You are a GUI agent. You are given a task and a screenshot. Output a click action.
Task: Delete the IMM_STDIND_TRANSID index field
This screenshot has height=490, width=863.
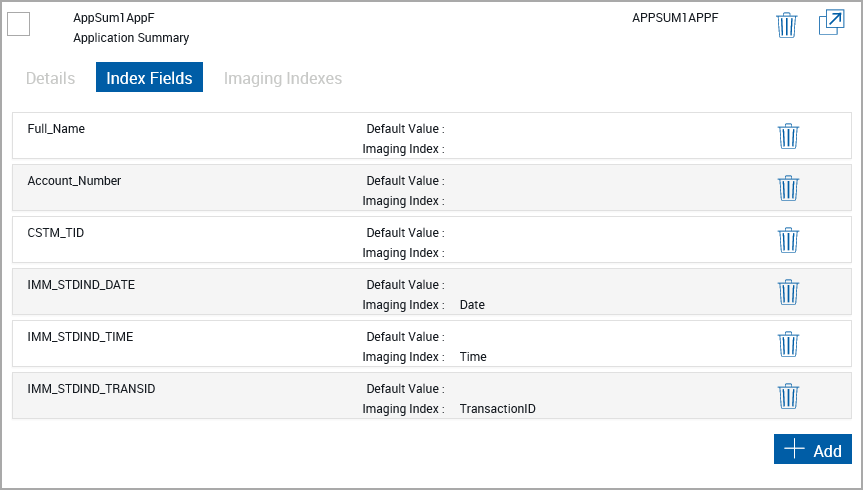coord(789,396)
